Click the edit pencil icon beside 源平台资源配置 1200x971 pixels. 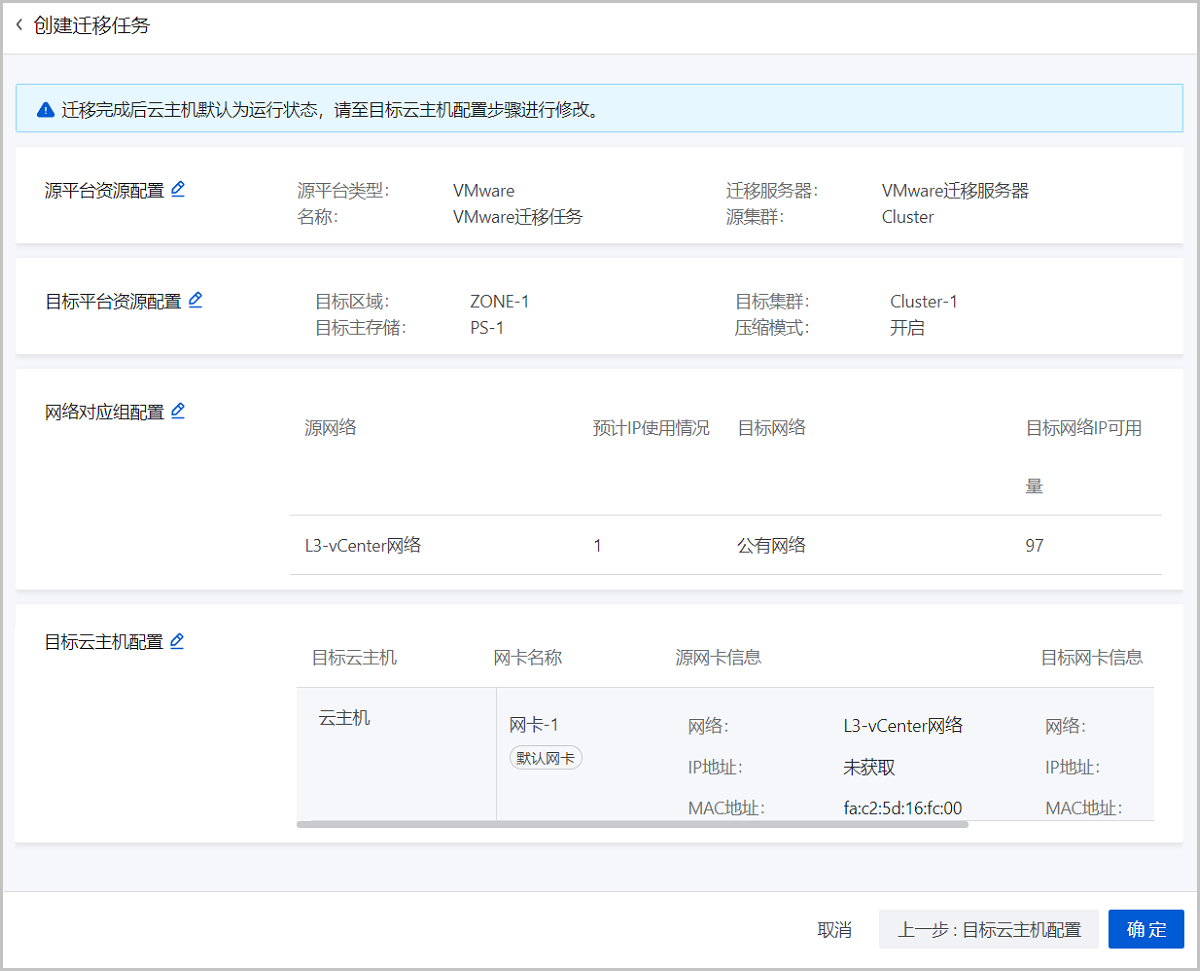pyautogui.click(x=178, y=189)
